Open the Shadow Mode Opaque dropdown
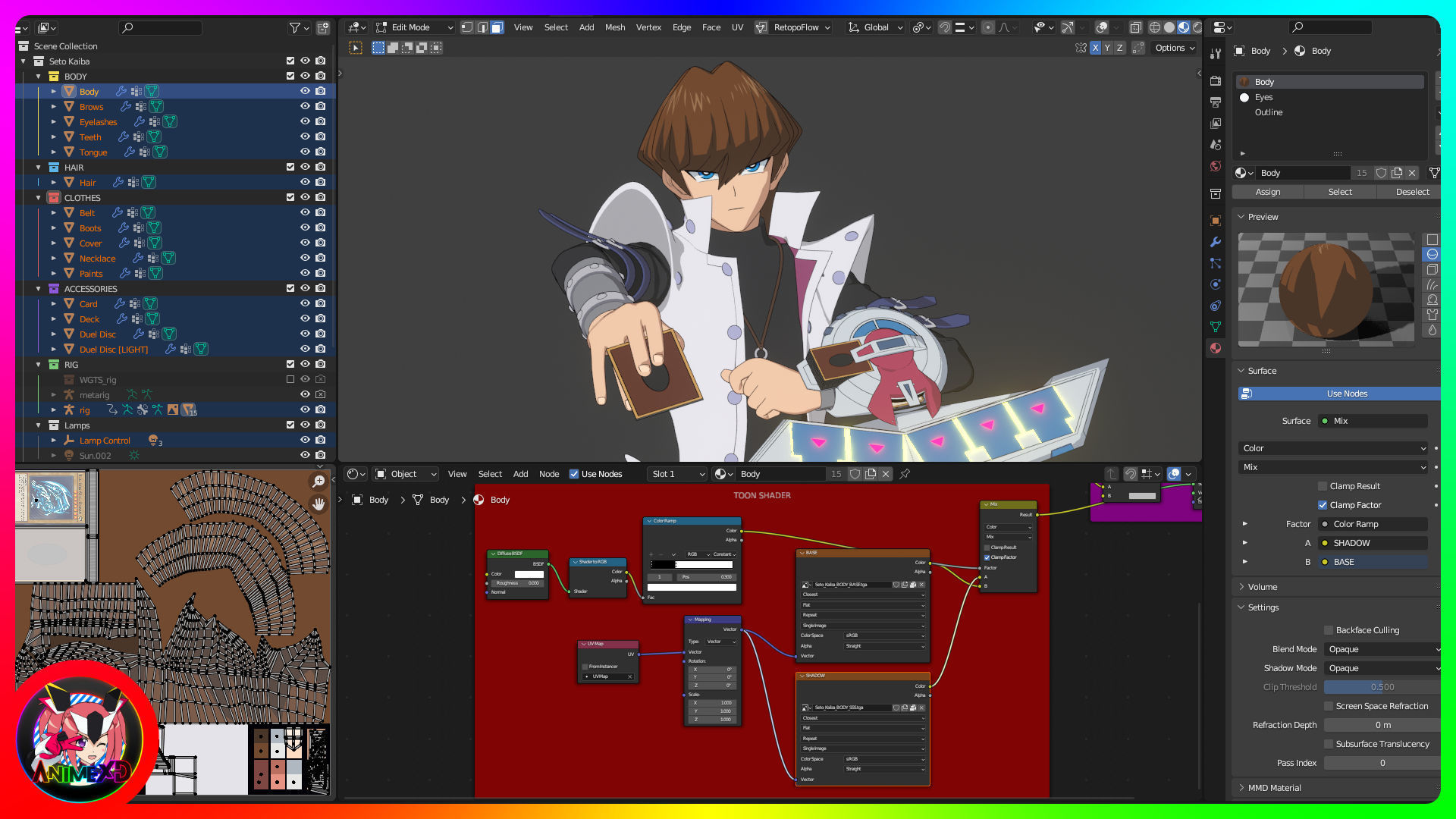 point(1383,668)
